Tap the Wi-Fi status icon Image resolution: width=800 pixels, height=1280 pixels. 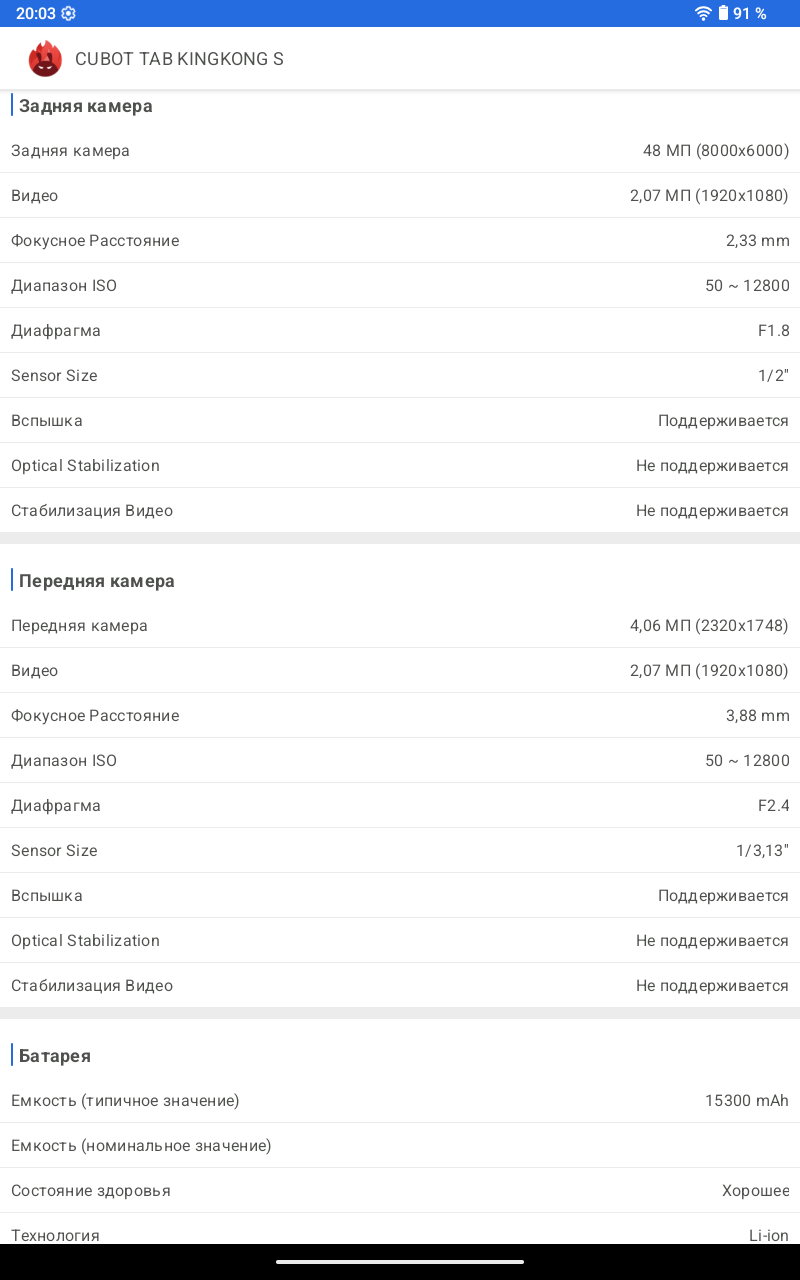pos(703,13)
